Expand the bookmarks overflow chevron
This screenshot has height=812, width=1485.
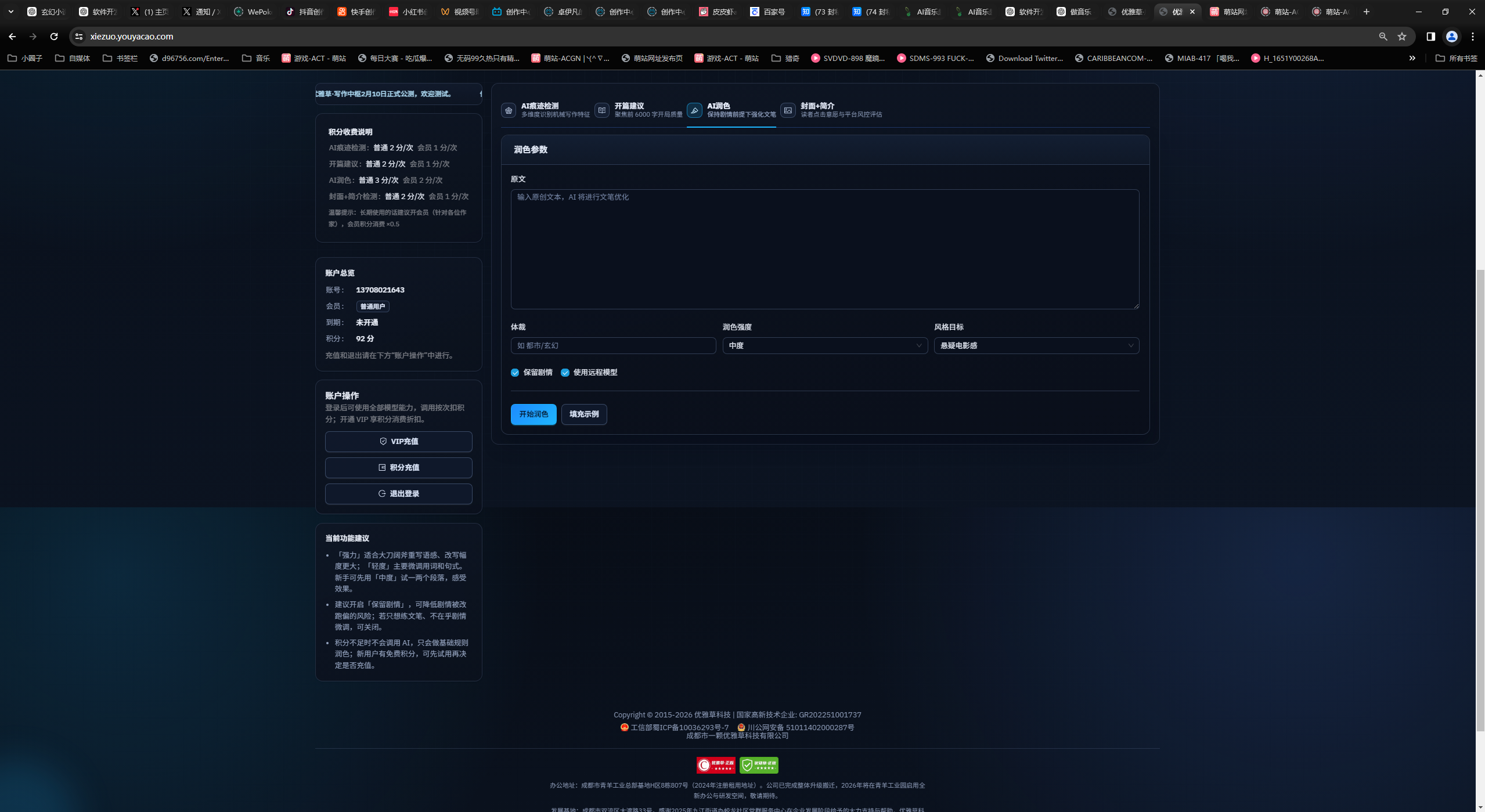click(1412, 58)
